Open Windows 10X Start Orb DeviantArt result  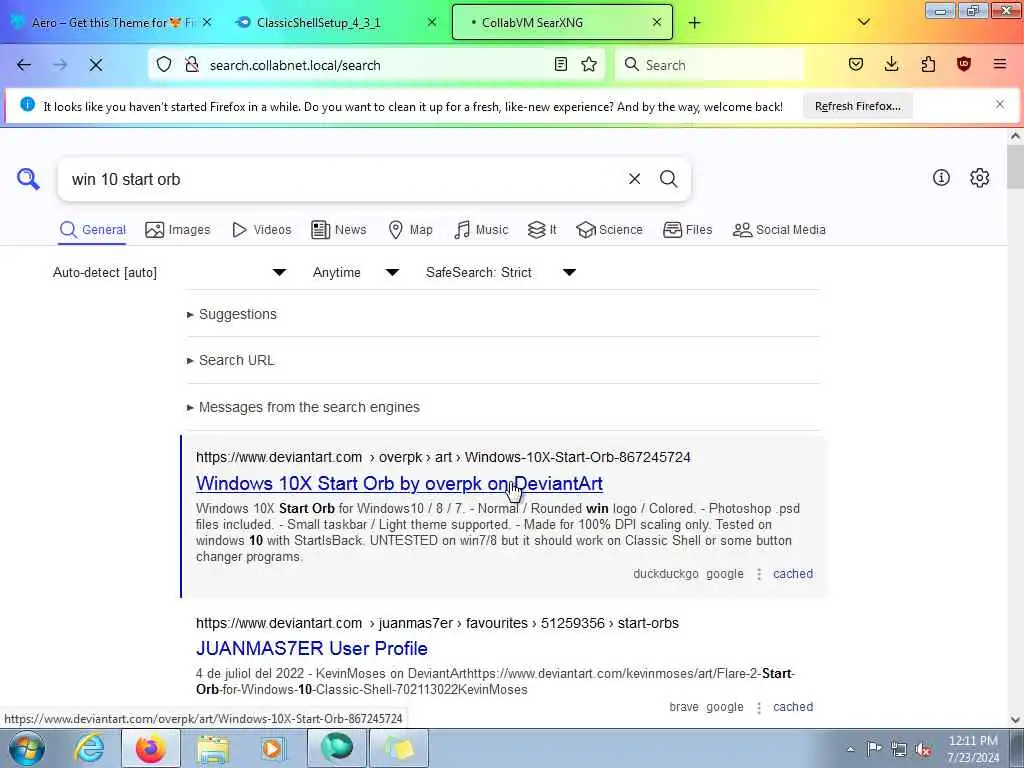(399, 483)
